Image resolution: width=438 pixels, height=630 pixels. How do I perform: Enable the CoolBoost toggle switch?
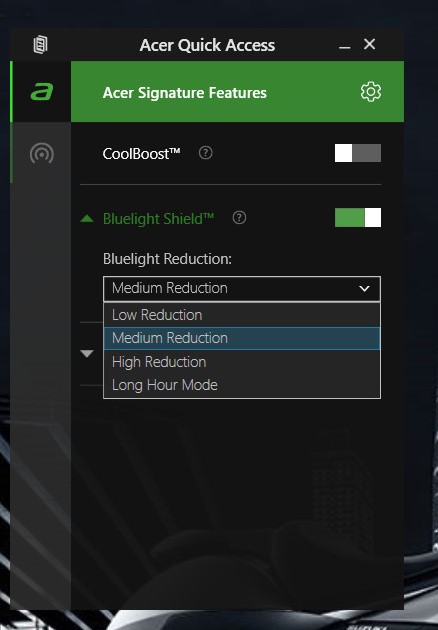coord(358,153)
